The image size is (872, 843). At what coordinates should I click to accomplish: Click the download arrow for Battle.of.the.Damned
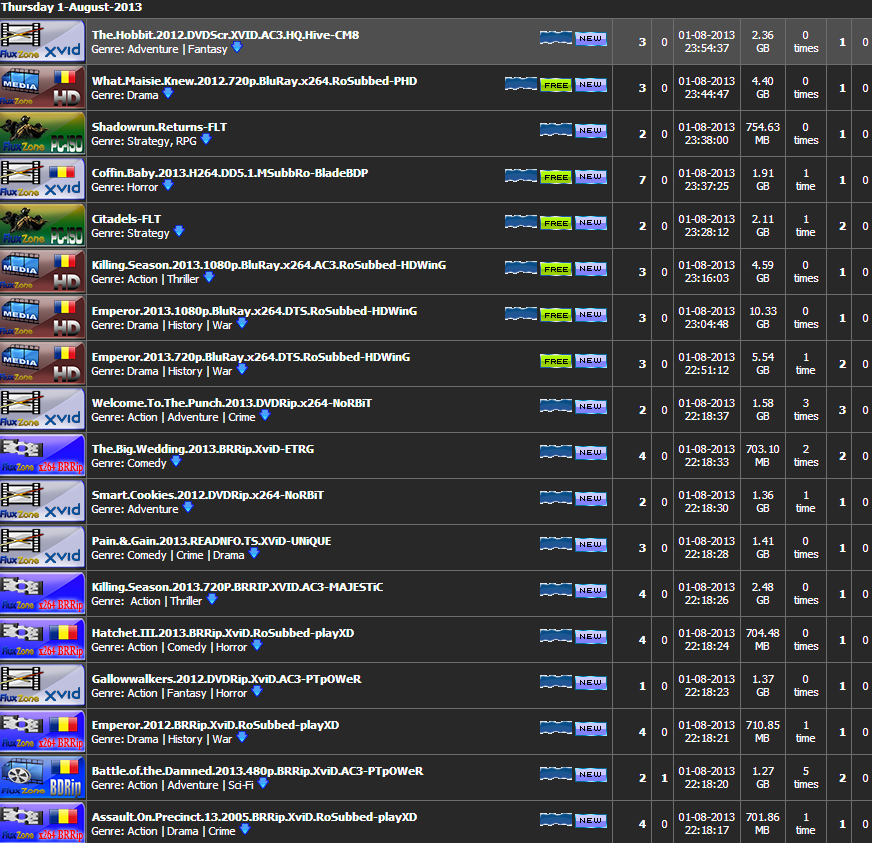point(263,784)
